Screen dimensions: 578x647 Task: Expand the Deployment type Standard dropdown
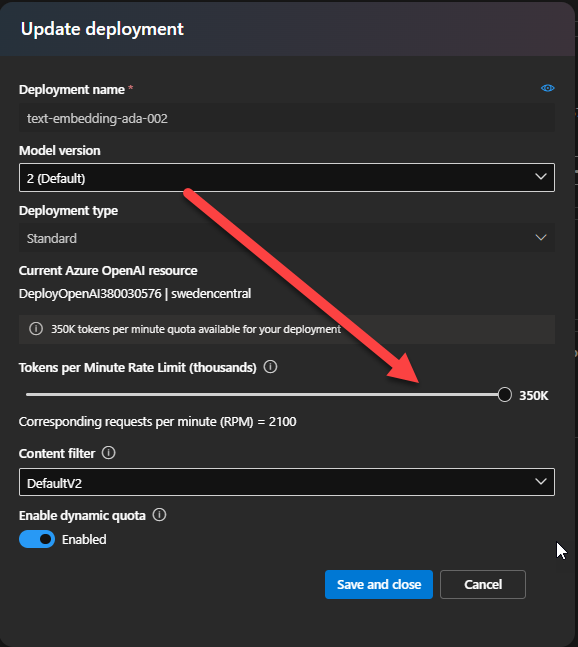(x=287, y=238)
